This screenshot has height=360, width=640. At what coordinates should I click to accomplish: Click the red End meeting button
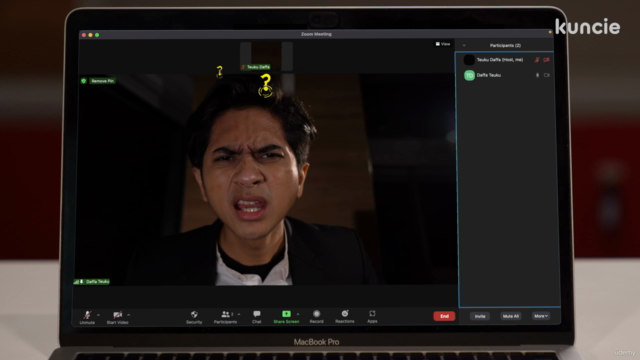pos(444,316)
